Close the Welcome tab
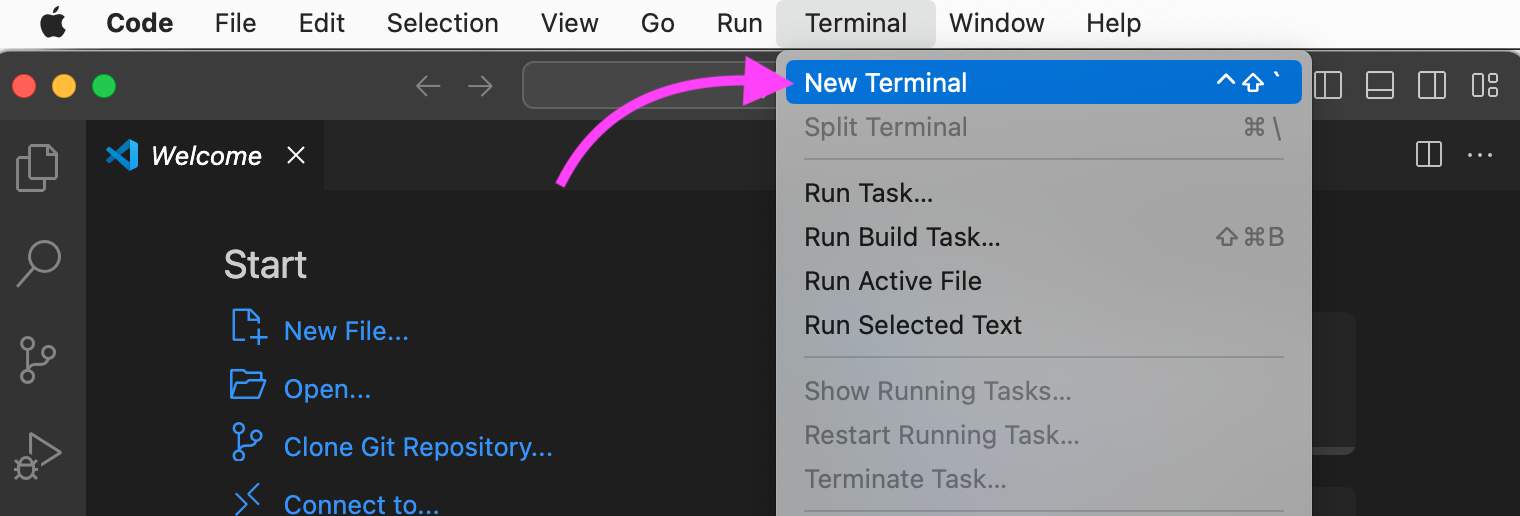The image size is (1520, 516). [x=296, y=155]
